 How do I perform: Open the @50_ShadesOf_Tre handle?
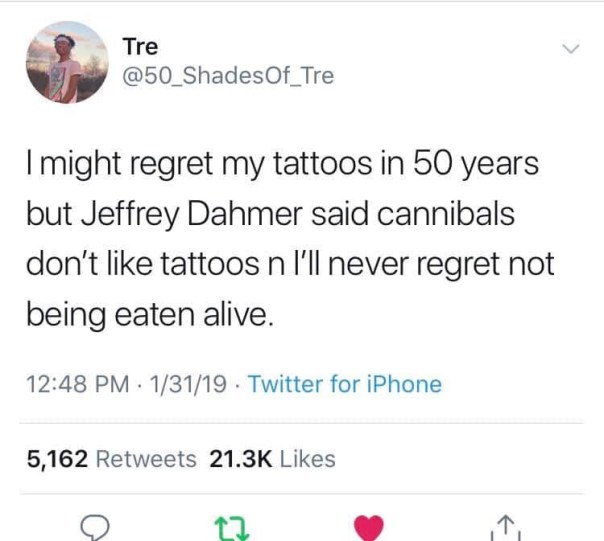coord(228,76)
